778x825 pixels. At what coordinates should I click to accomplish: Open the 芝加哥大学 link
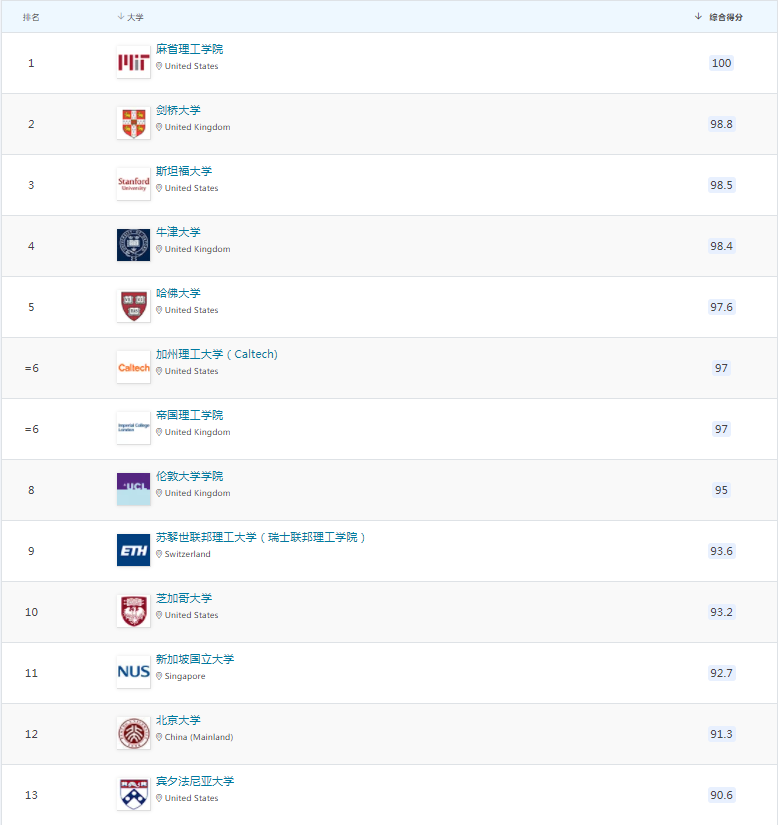tap(184, 599)
